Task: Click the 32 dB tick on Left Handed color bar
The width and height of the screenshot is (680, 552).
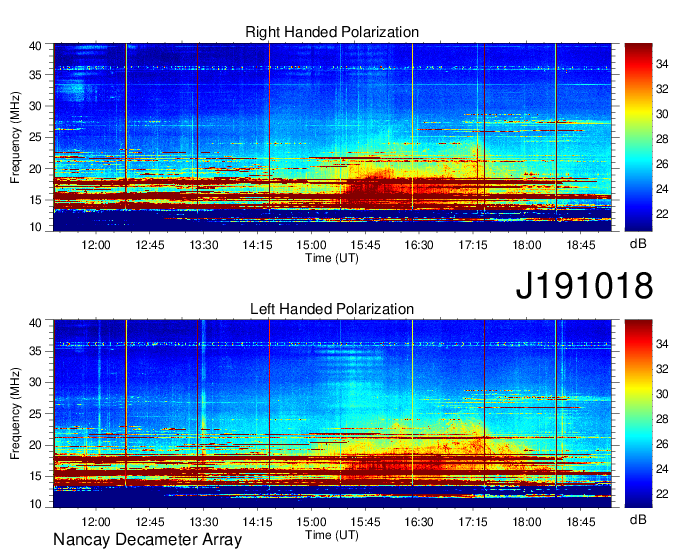Action: point(662,369)
